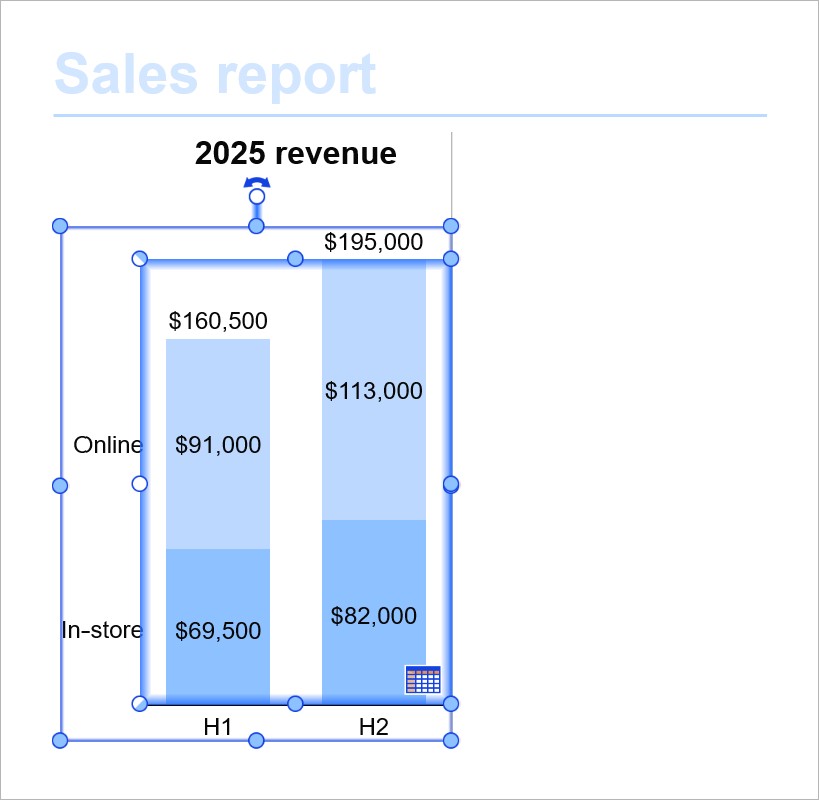Click the H1 Online segment labeled $91,000

(x=218, y=445)
